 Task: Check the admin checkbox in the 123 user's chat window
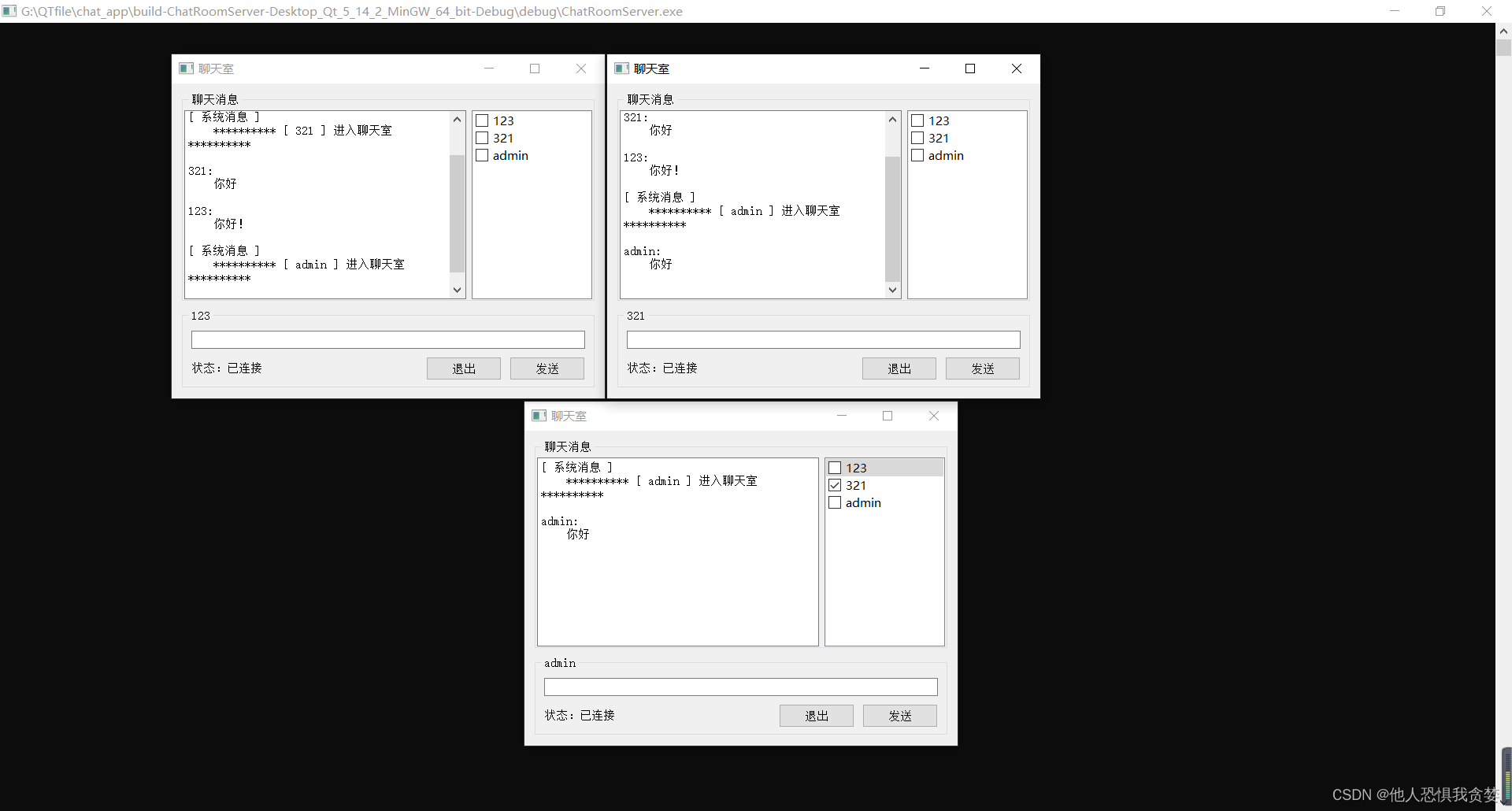pyautogui.click(x=482, y=155)
